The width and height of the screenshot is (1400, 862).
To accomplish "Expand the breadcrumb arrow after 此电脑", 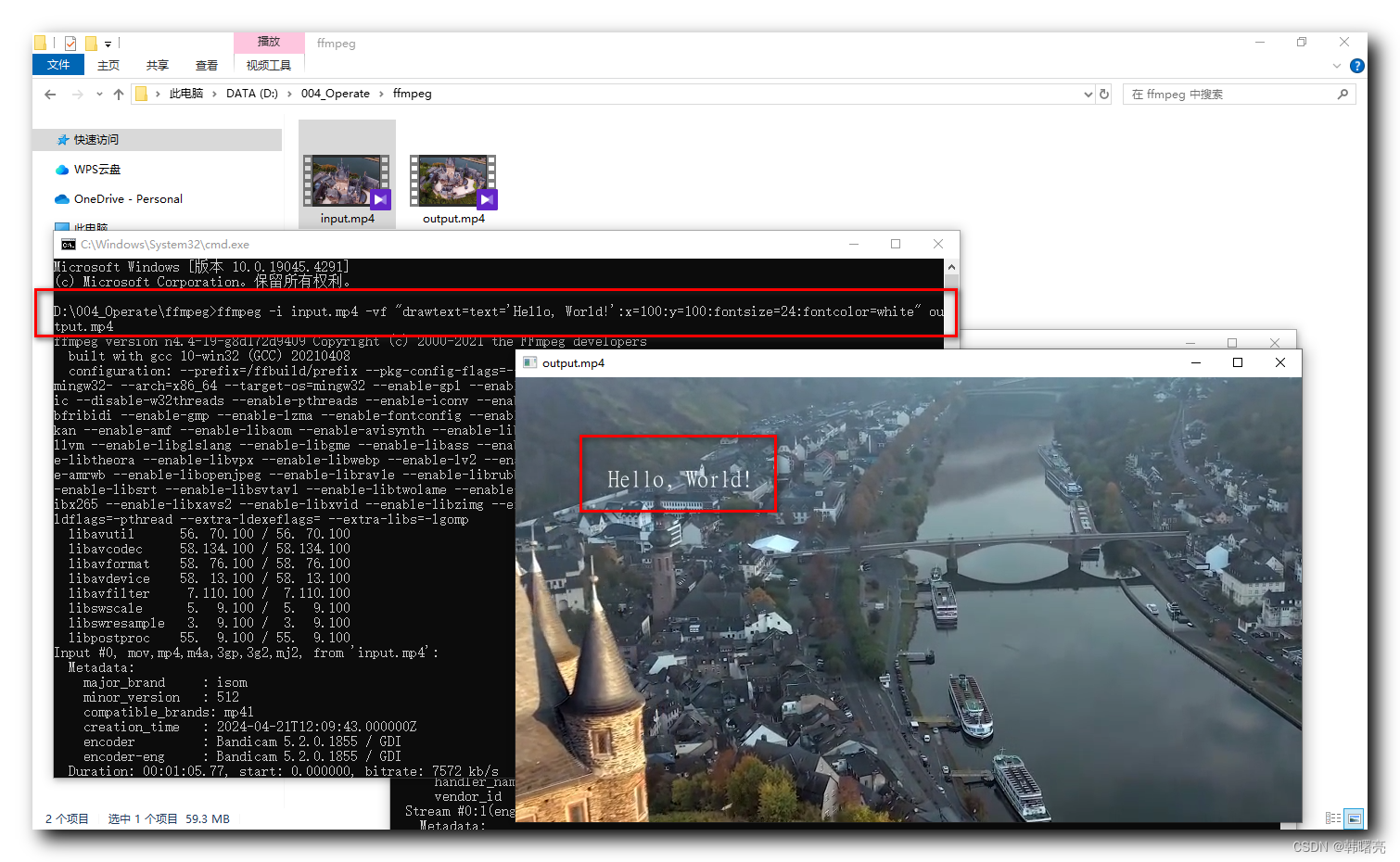I will point(212,94).
